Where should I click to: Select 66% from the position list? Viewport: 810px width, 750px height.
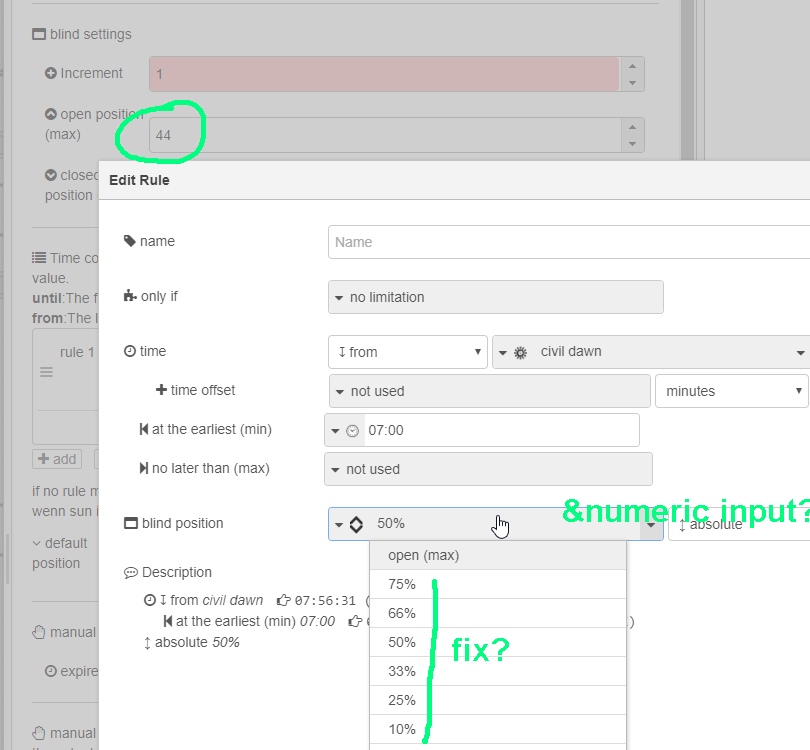tap(498, 613)
